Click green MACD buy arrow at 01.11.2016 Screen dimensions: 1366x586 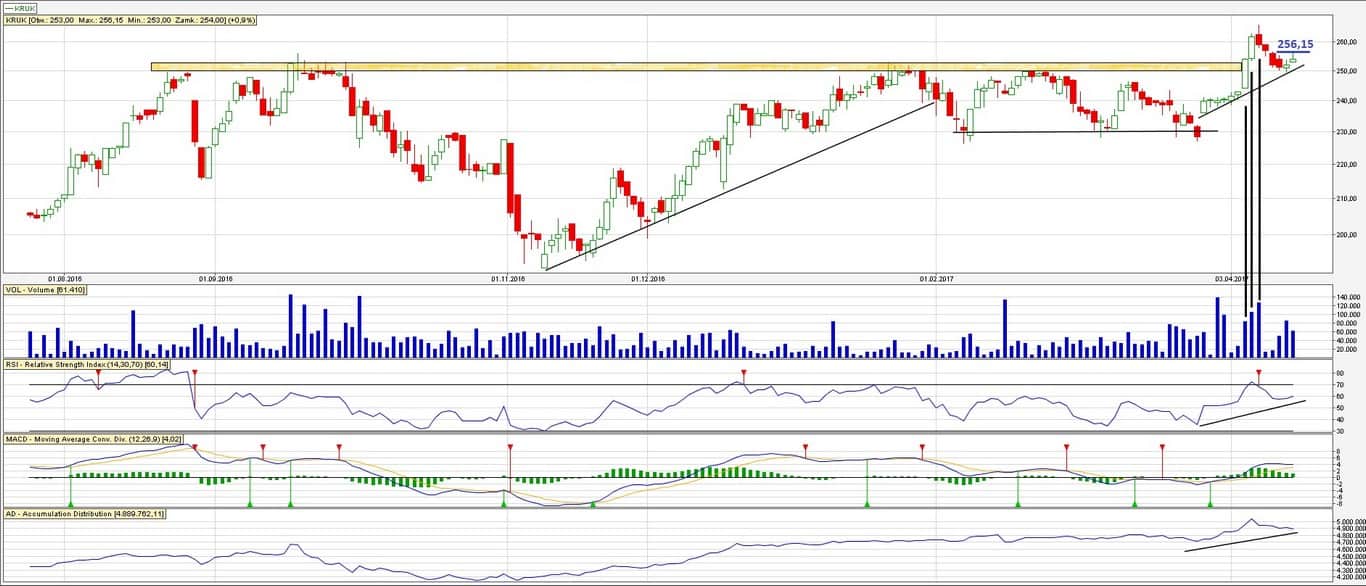point(504,503)
